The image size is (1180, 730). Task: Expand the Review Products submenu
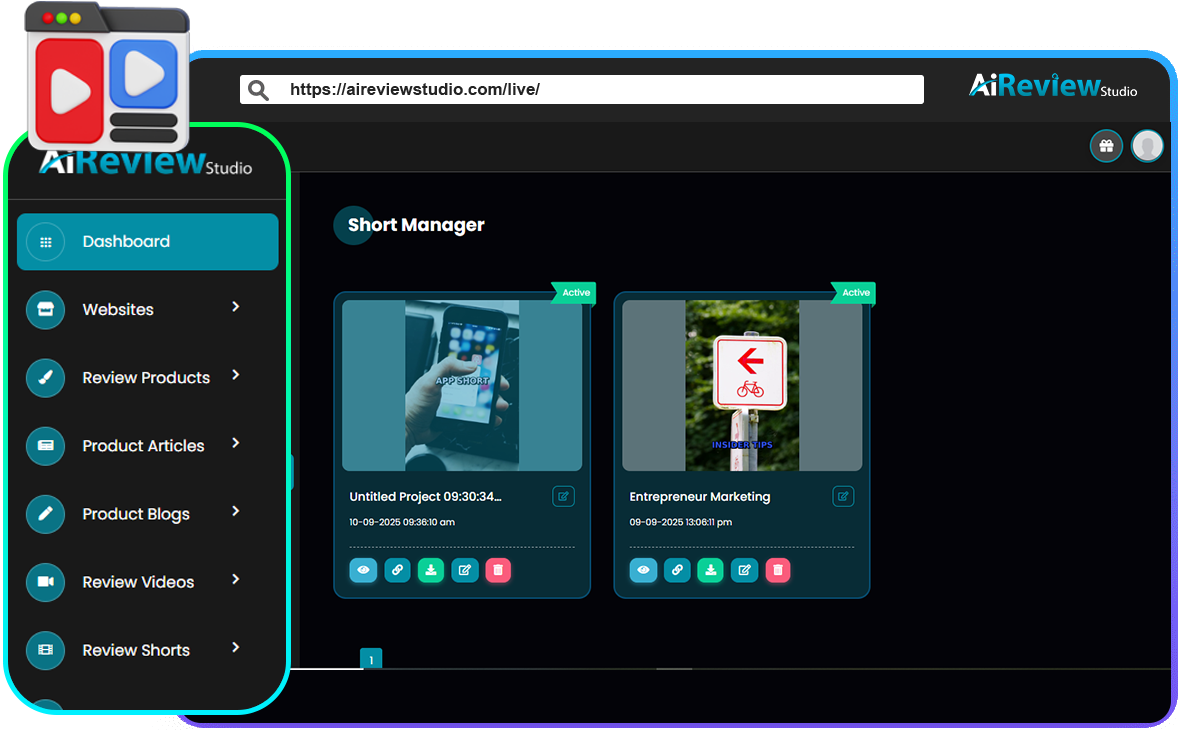click(x=236, y=375)
